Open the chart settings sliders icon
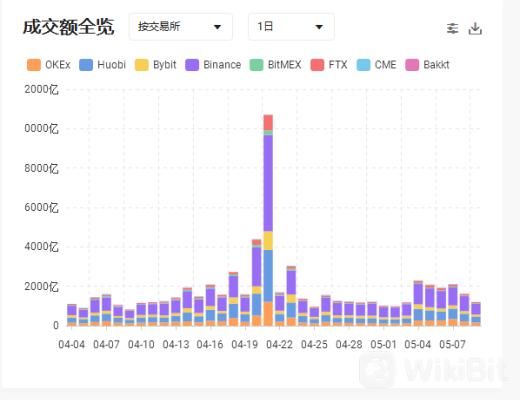520x400 pixels. tap(452, 29)
